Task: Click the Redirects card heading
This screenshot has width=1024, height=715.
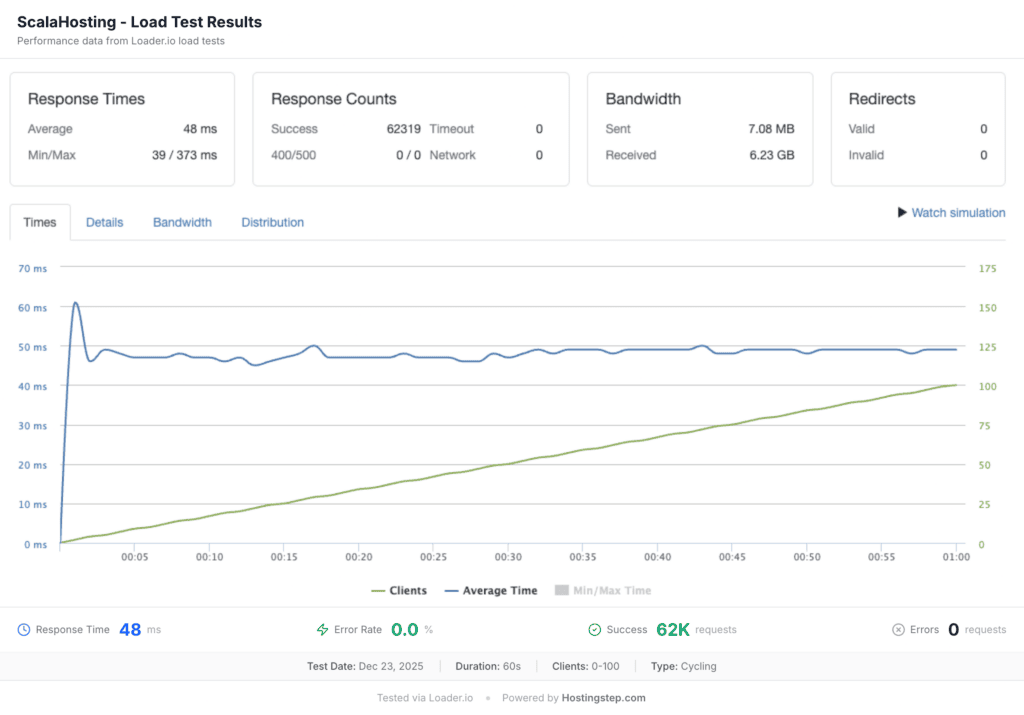Action: (882, 99)
